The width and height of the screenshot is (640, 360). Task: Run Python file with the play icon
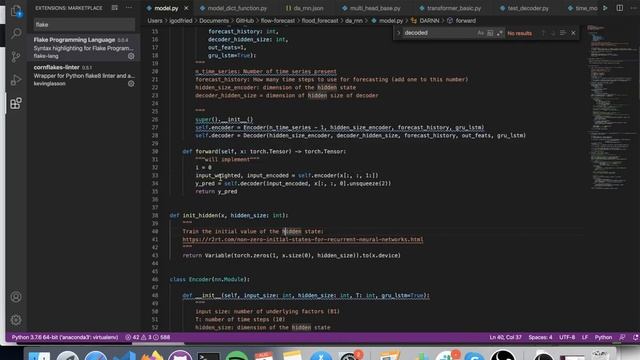click(605, 8)
